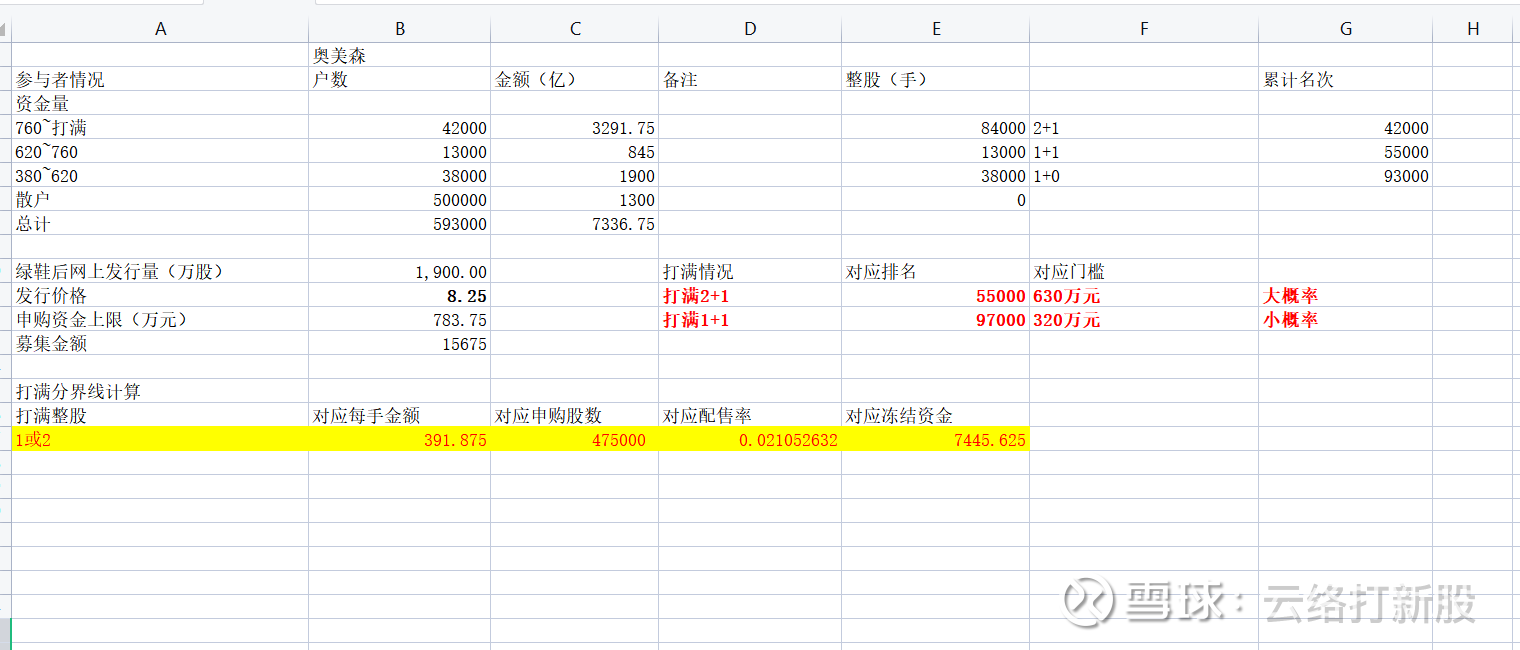Click the bold 8.25 price cell
This screenshot has width=1520, height=650.
pyautogui.click(x=400, y=295)
